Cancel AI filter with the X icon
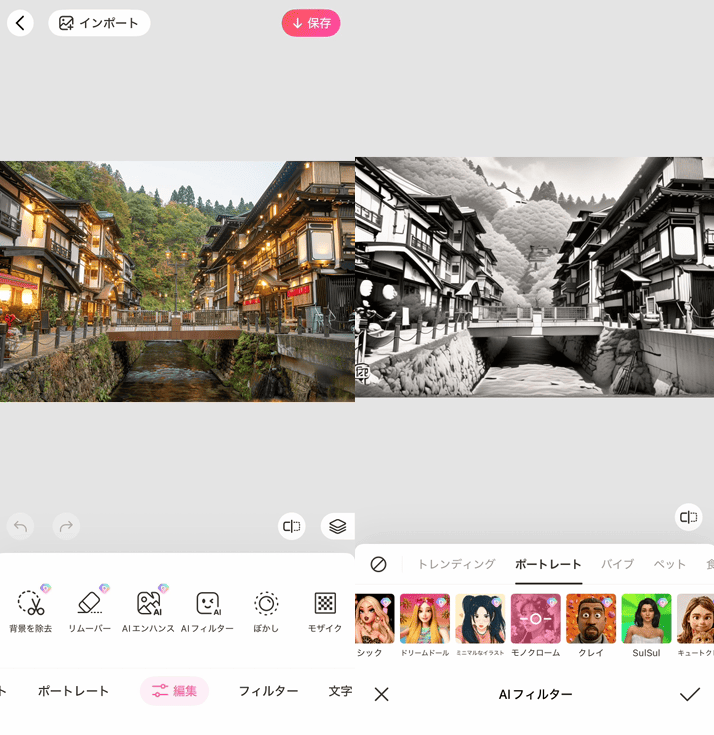This screenshot has height=735, width=714. click(x=381, y=694)
